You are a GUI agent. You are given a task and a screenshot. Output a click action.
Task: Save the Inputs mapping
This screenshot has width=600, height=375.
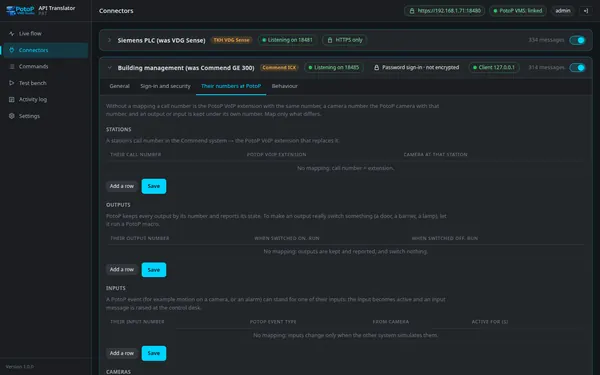click(154, 353)
